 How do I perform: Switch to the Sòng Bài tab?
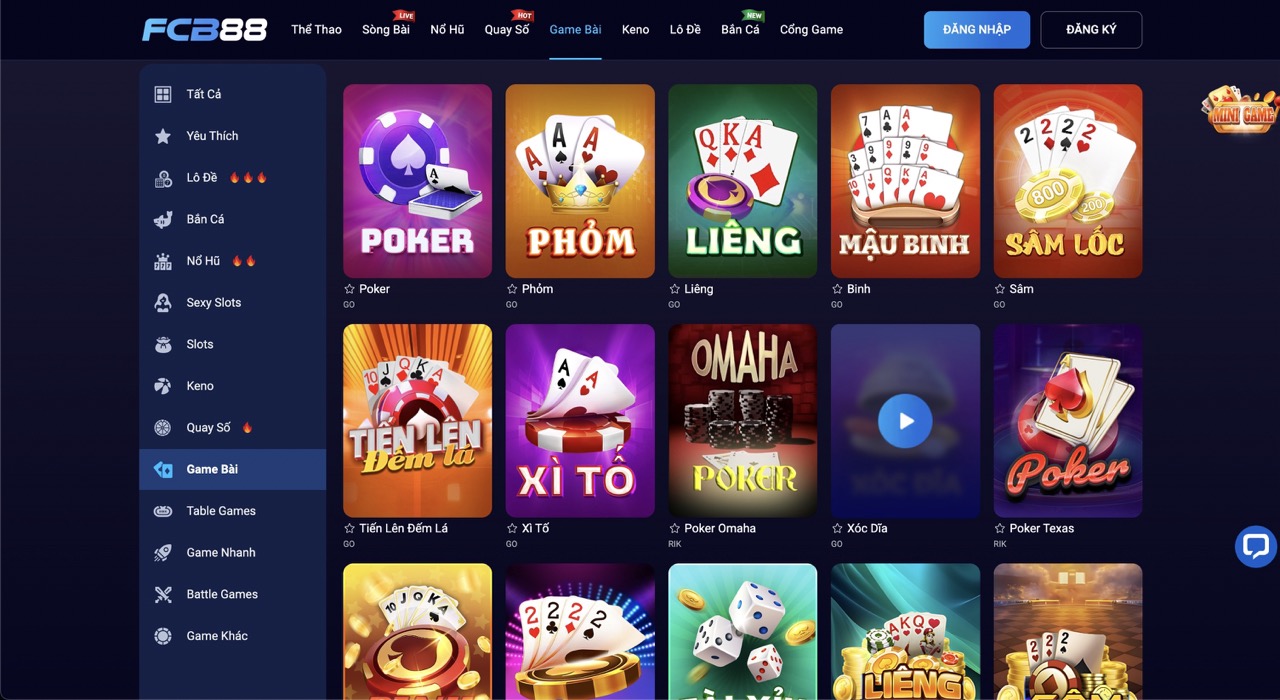tap(386, 29)
